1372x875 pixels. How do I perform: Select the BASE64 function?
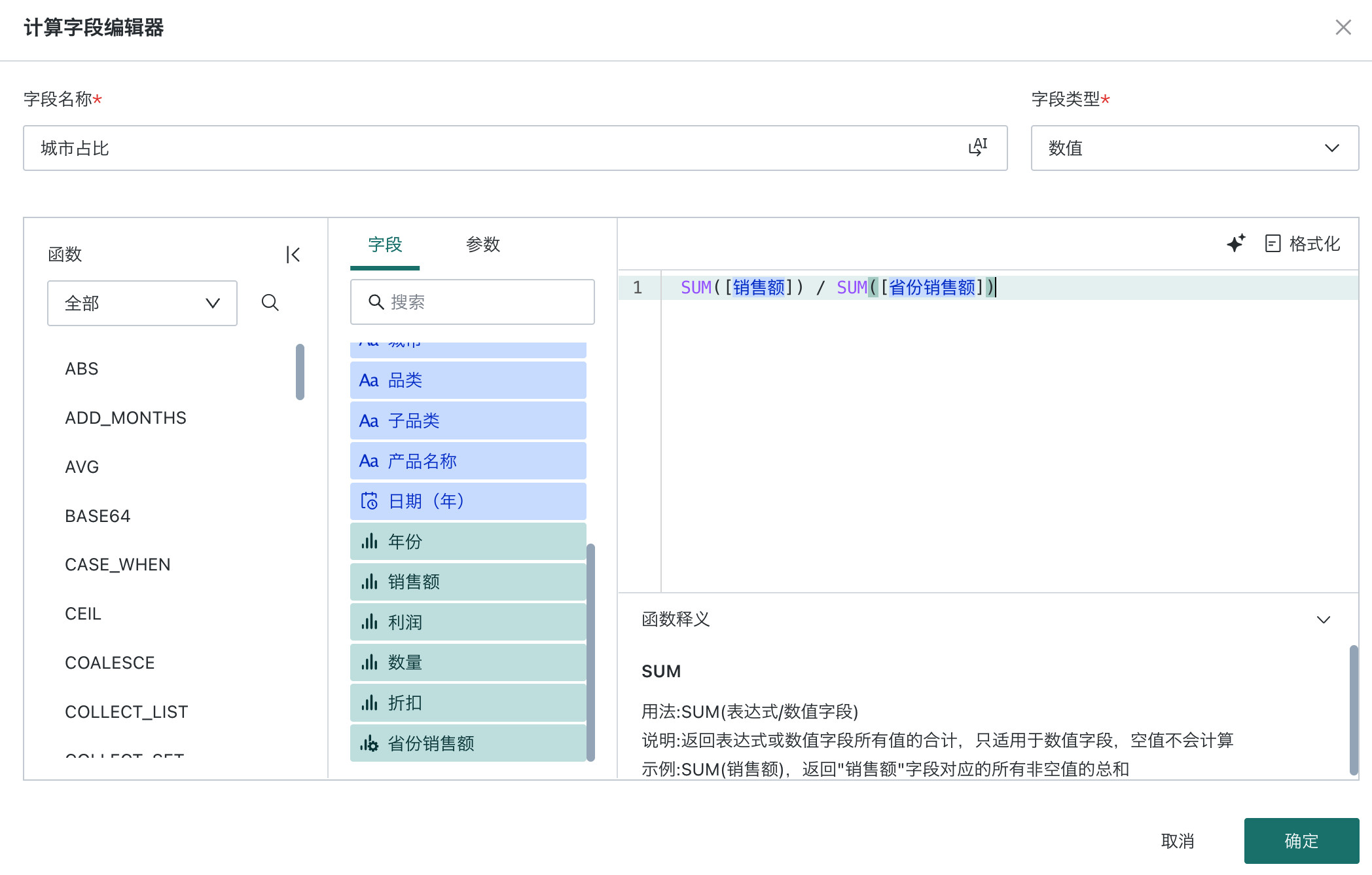click(98, 516)
